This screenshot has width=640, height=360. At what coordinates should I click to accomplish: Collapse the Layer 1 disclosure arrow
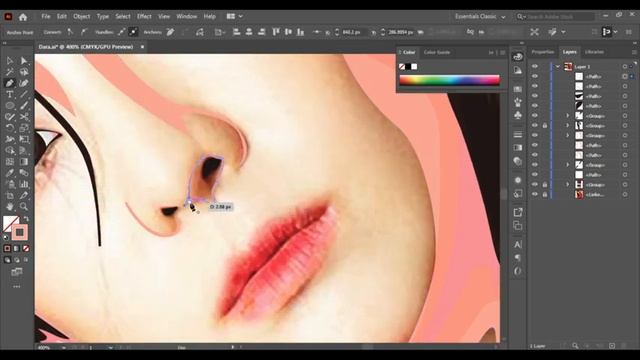point(558,67)
